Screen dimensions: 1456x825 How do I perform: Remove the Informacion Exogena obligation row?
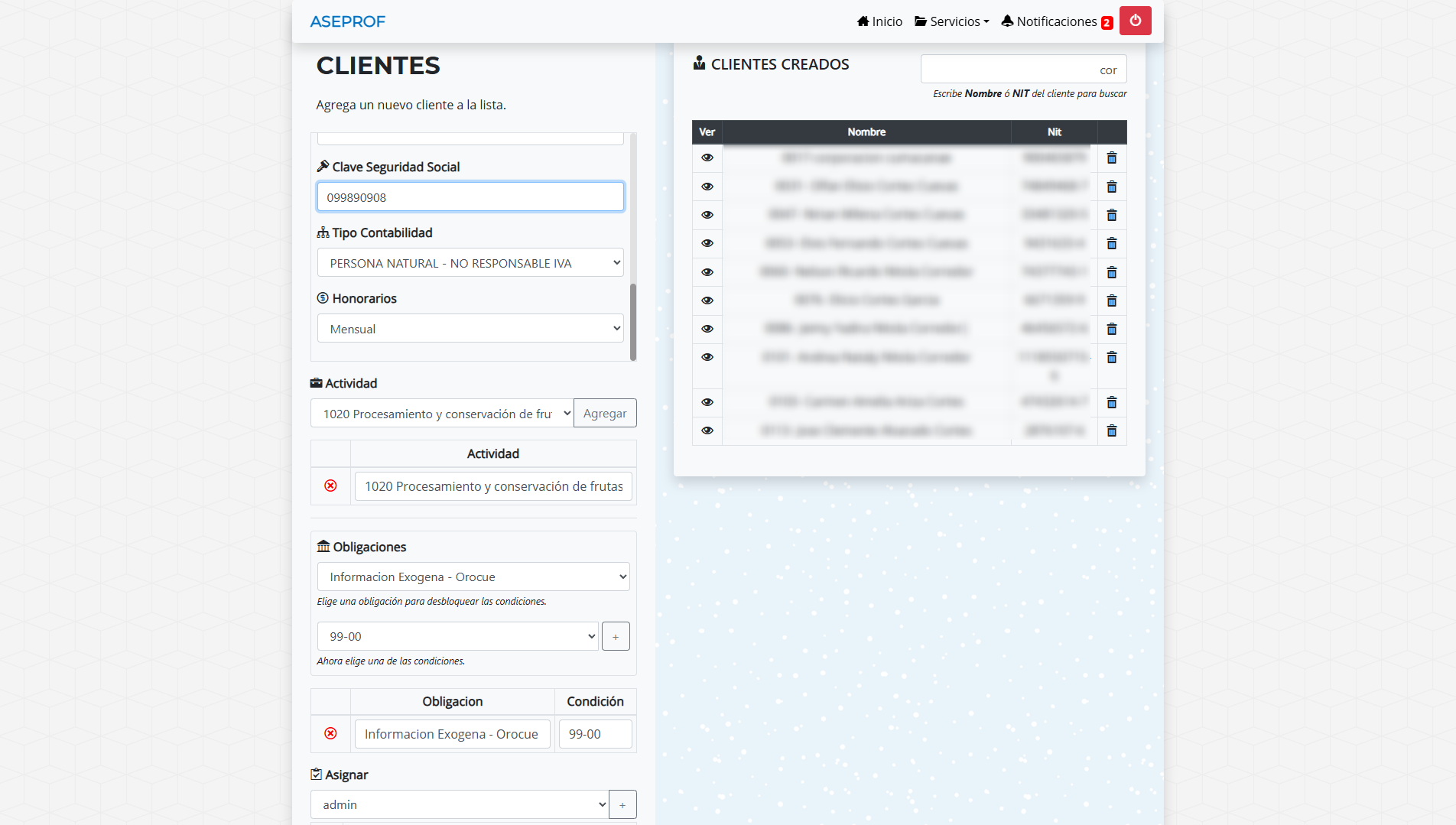[x=330, y=734]
